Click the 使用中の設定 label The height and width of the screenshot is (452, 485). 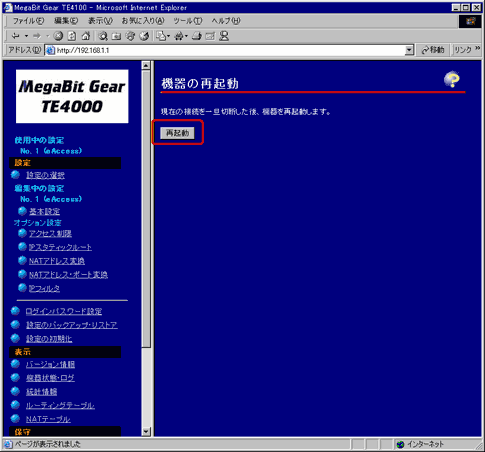pyautogui.click(x=39, y=140)
